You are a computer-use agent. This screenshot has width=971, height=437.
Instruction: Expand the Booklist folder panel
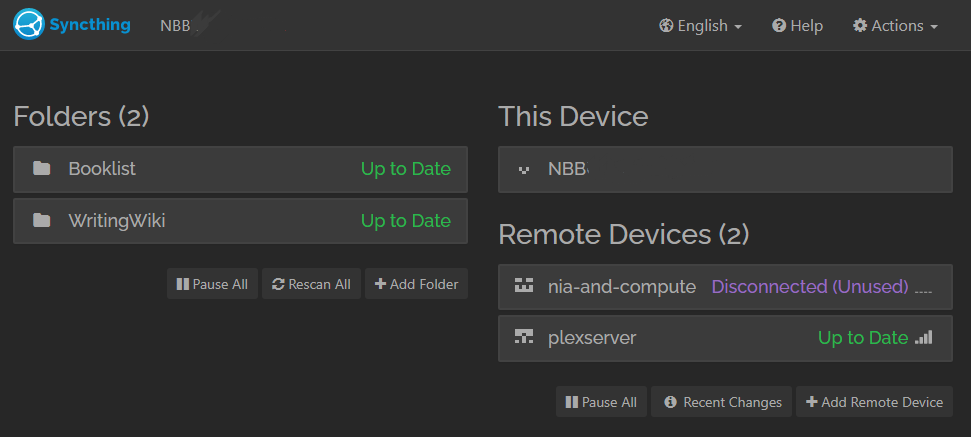240,169
